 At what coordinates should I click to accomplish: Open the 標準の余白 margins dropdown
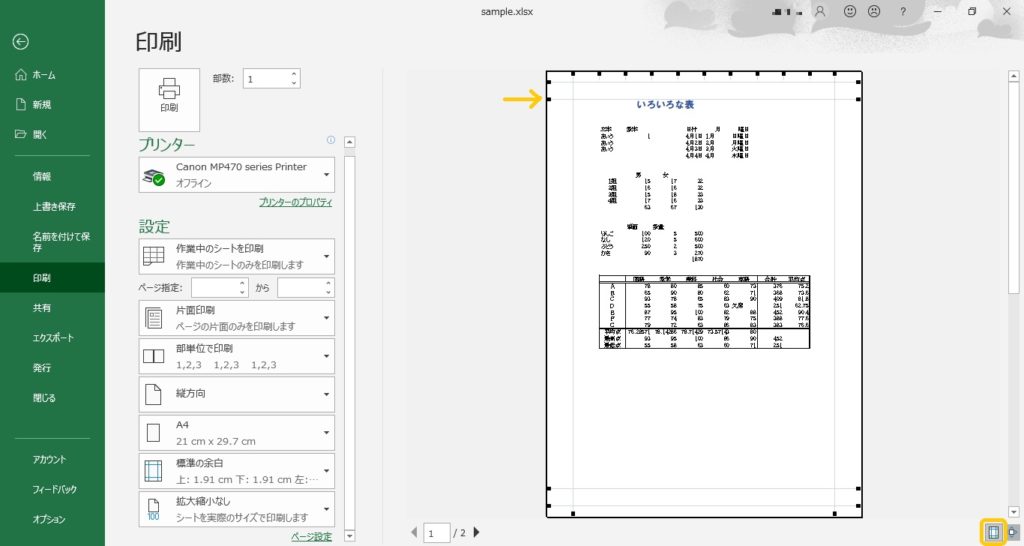[237, 472]
